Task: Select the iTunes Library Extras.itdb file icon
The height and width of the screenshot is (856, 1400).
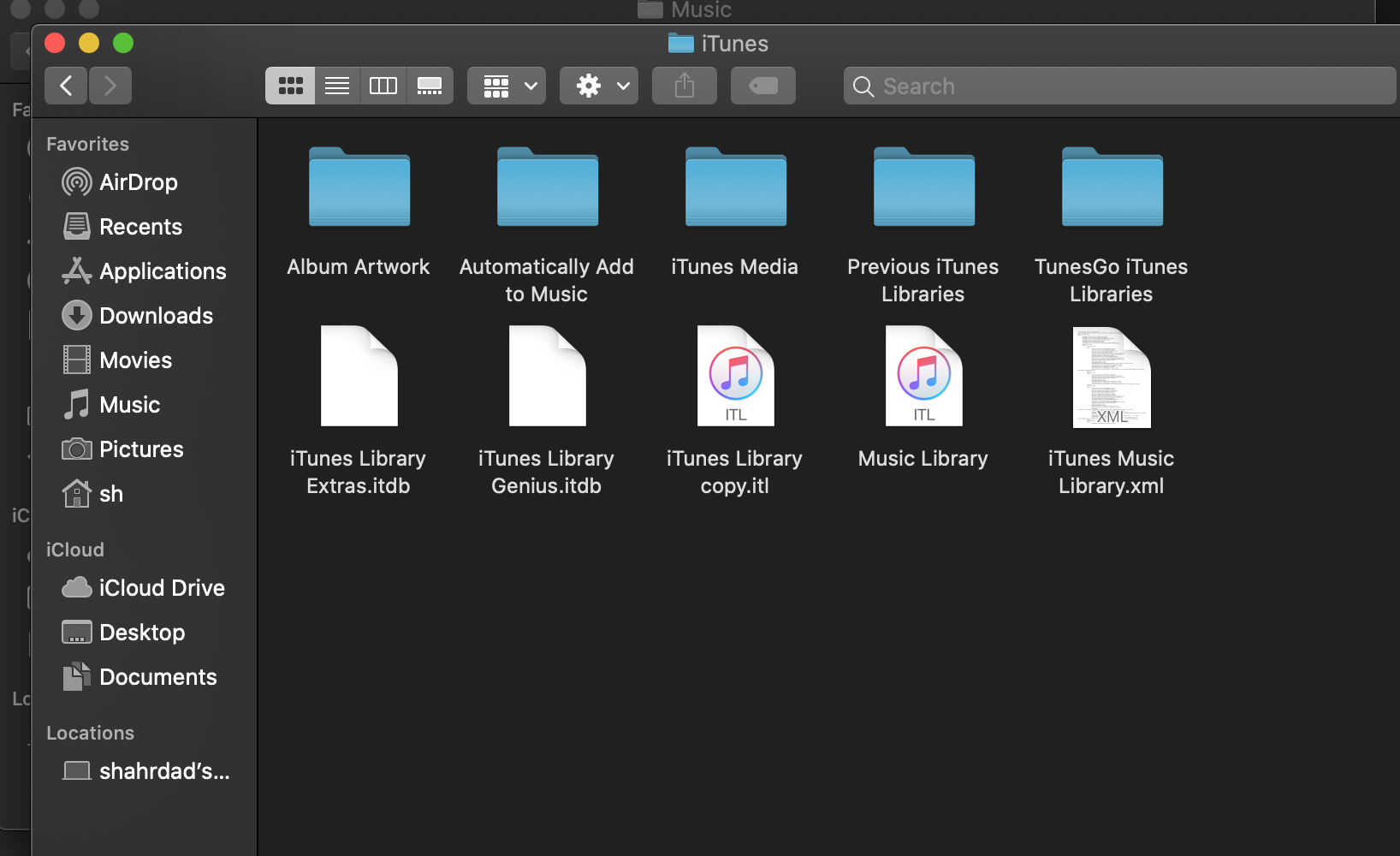Action: coord(359,376)
